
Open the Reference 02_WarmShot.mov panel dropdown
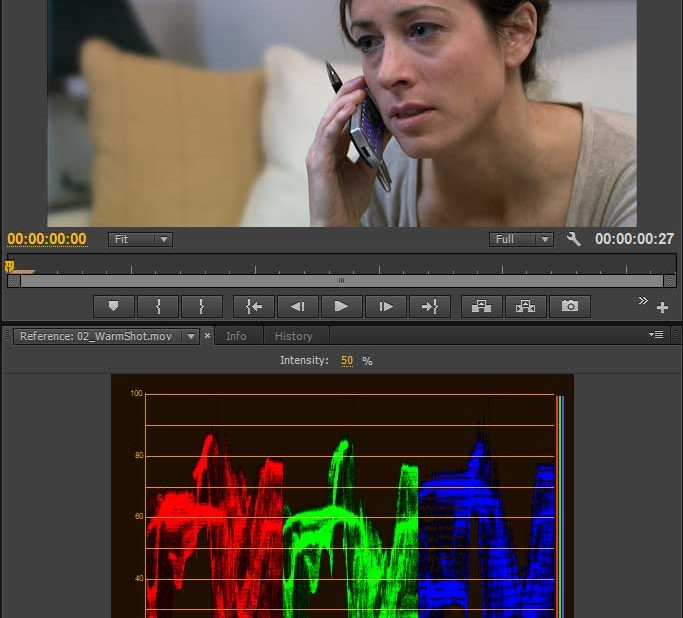coord(191,336)
